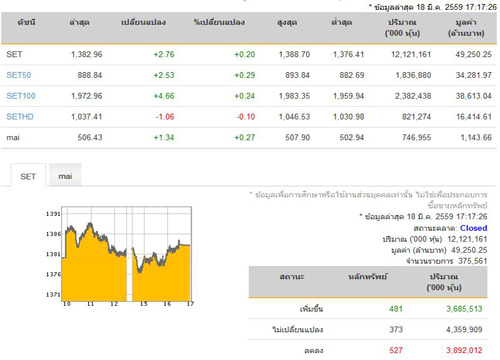500x360 pixels.
Task: Click the มูลค่า (ล้านบาท) column header
Action: 466,28
